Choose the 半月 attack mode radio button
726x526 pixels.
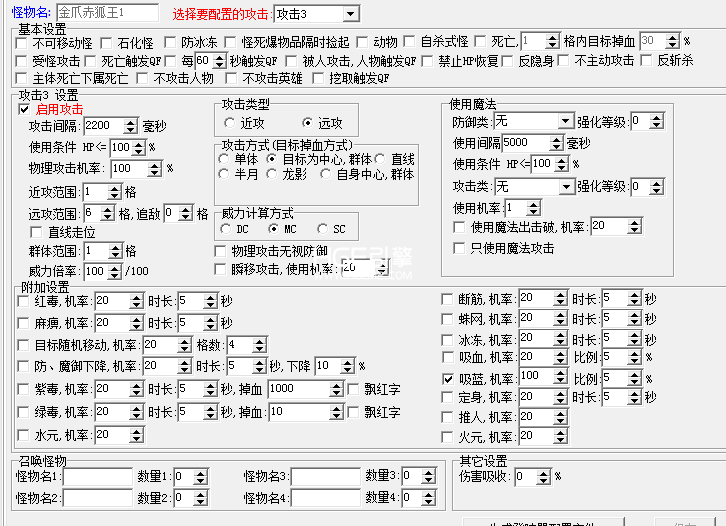click(224, 174)
